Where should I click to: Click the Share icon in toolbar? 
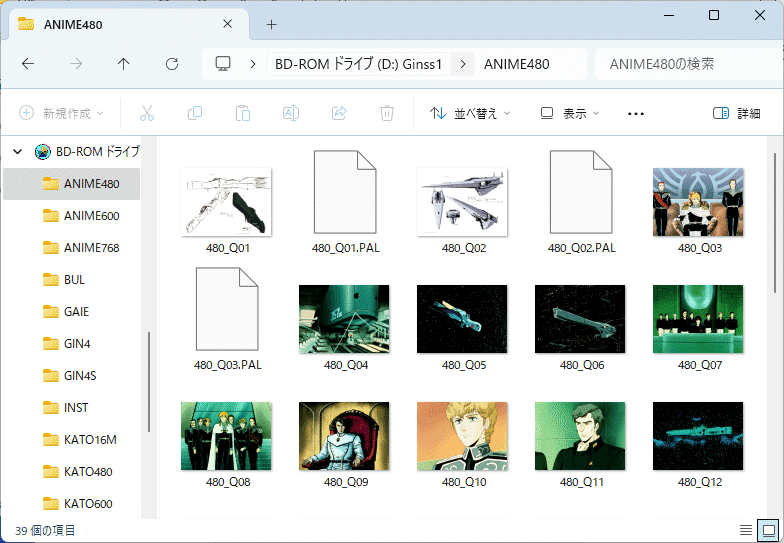tap(339, 114)
